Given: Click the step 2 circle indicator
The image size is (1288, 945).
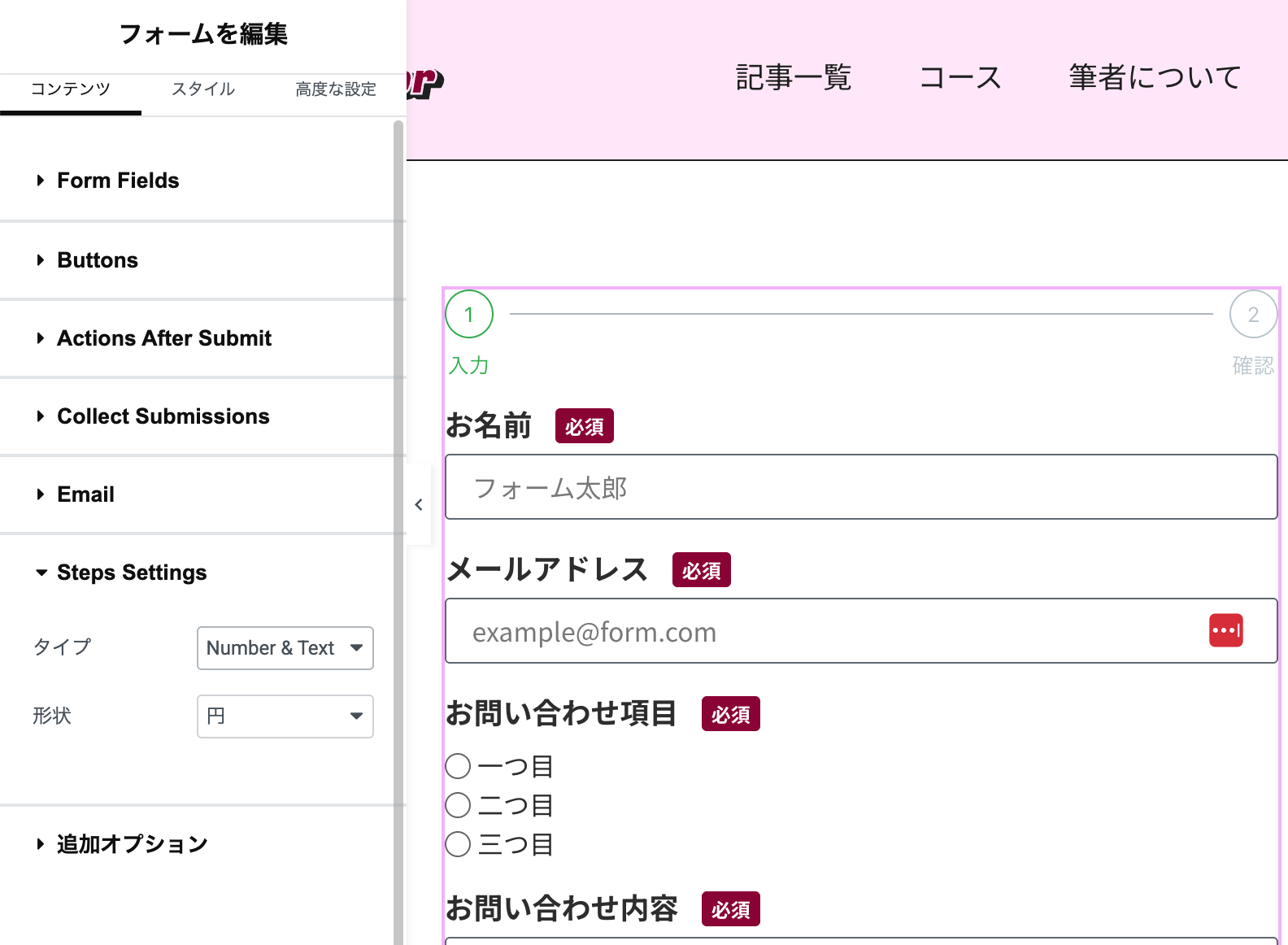Looking at the screenshot, I should tap(1253, 315).
